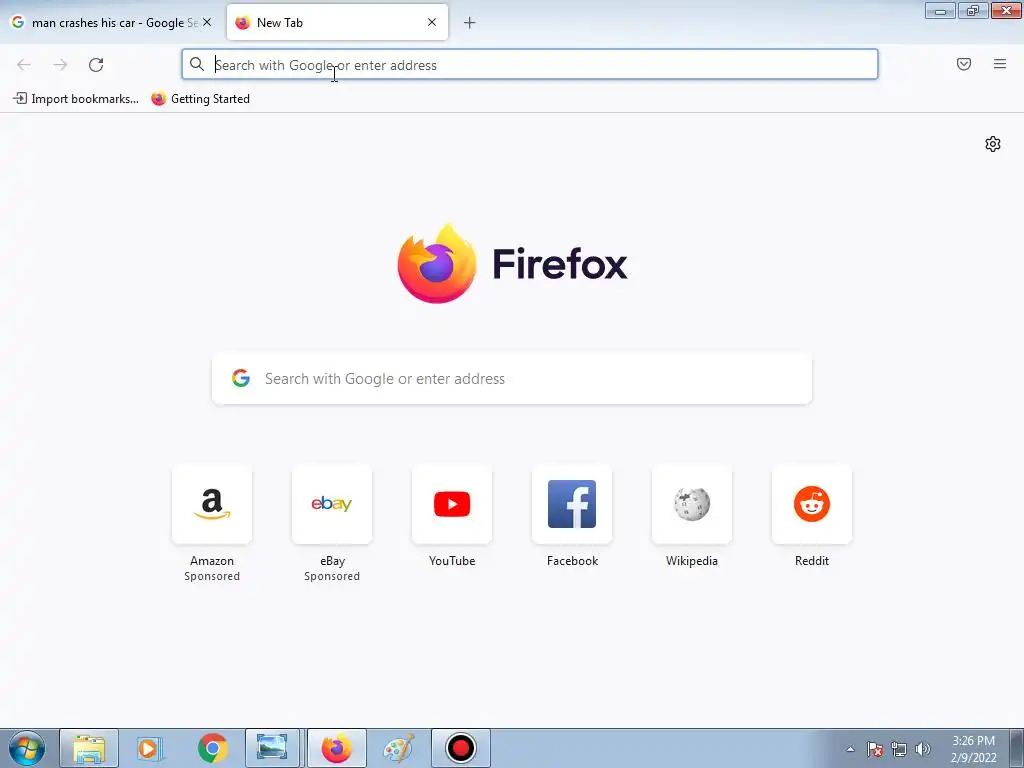Close the New Tab tab
The width and height of the screenshot is (1024, 768).
coord(432,22)
